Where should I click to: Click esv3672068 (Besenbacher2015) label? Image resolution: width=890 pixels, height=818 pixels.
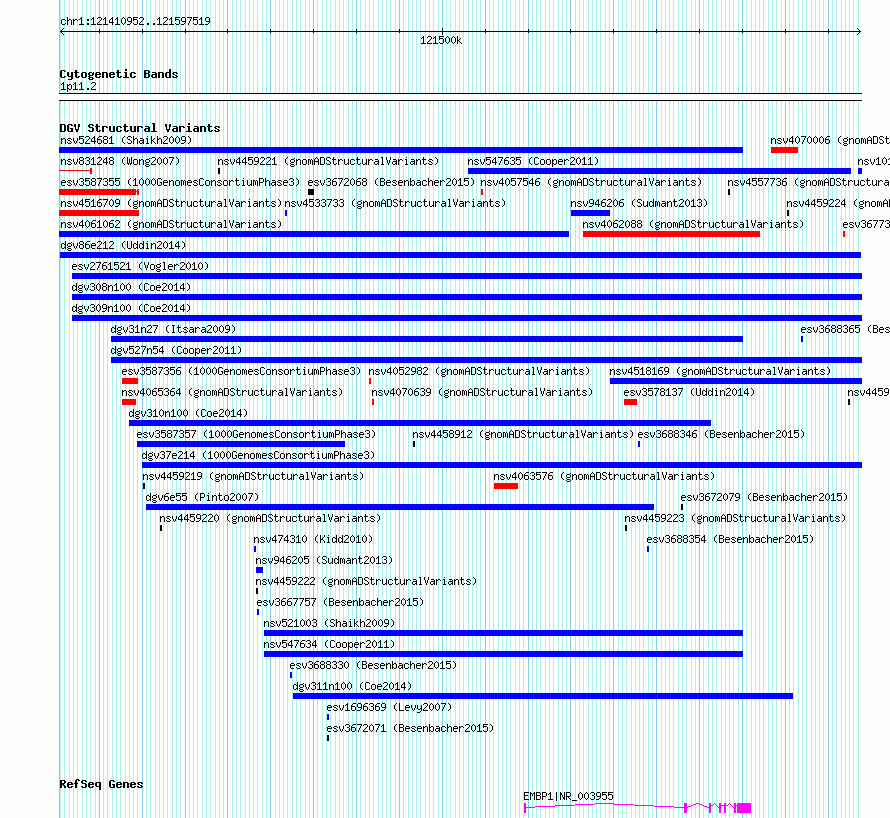[x=391, y=182]
